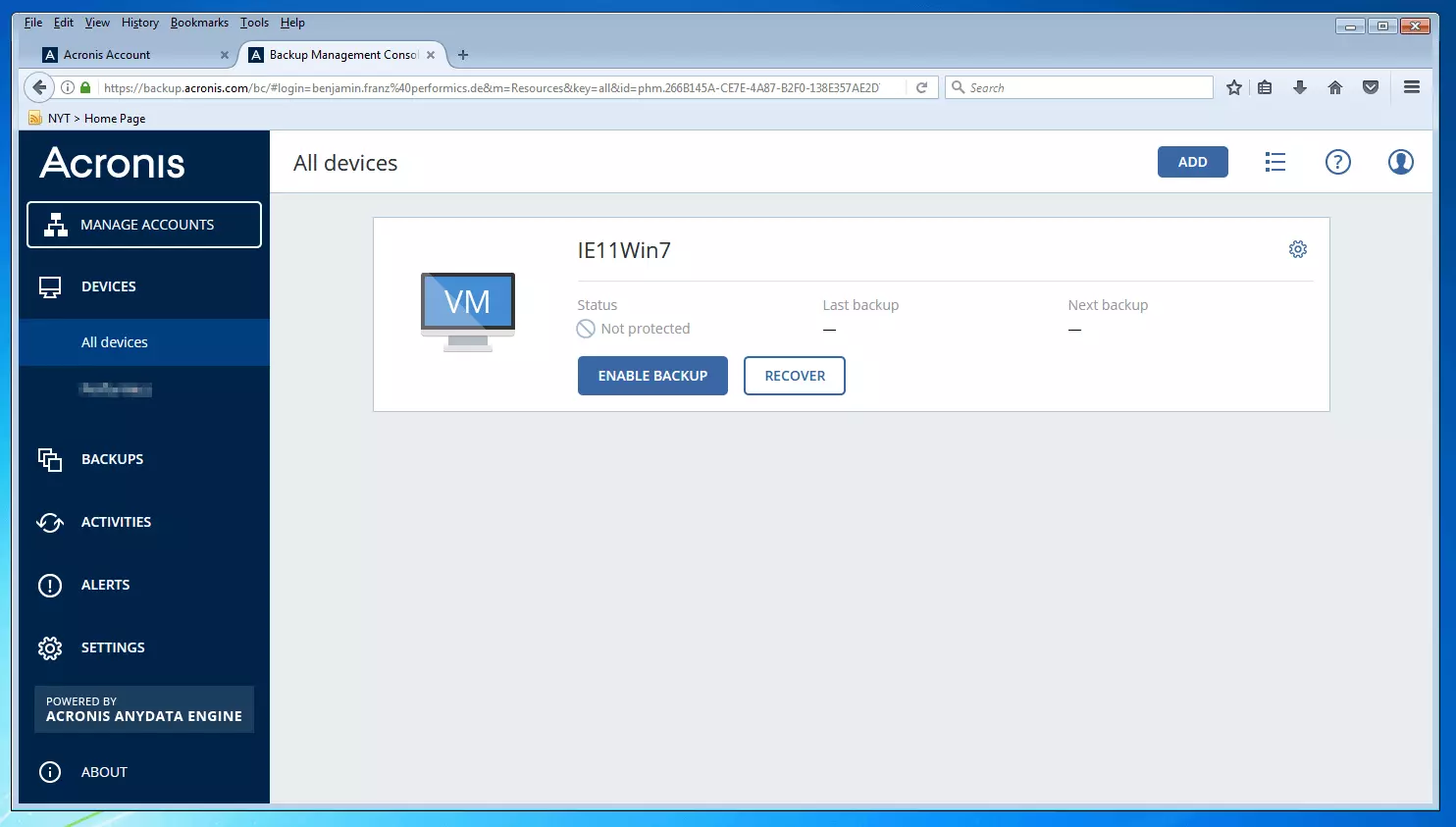Viewport: 1456px width, 827px height.
Task: Click the Next backup label
Action: [x=1108, y=305]
